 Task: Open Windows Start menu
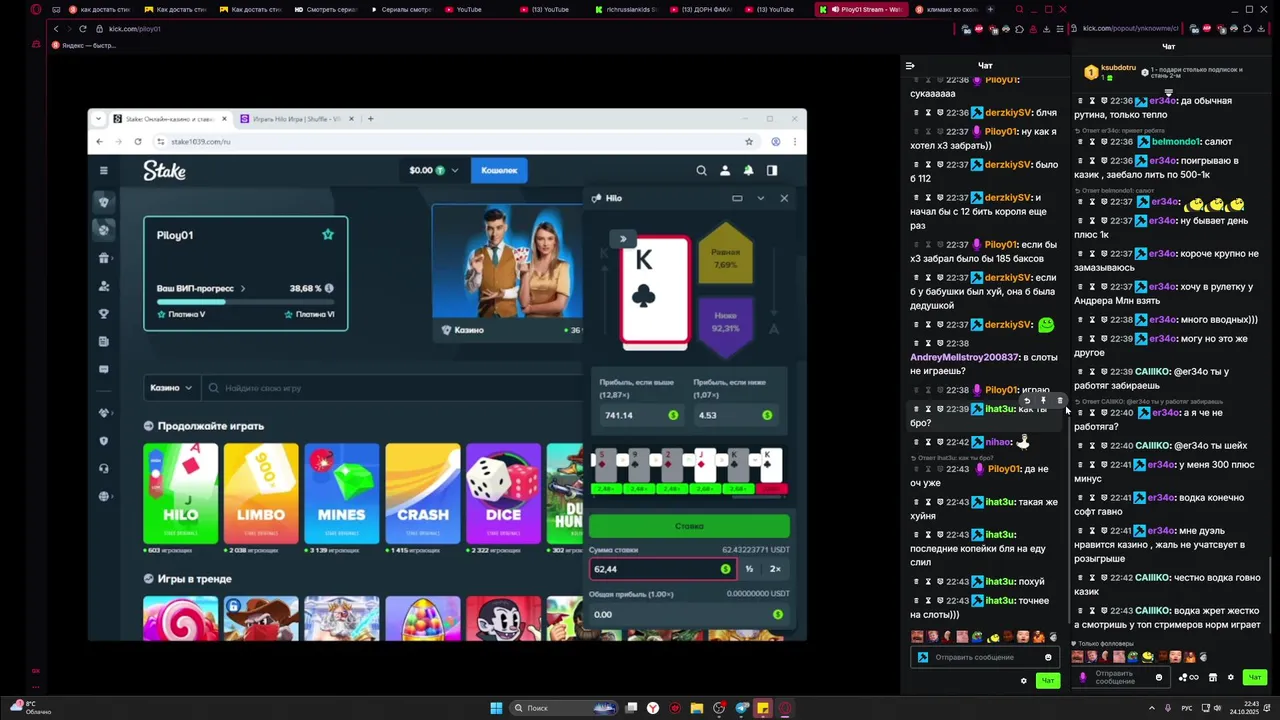point(496,708)
